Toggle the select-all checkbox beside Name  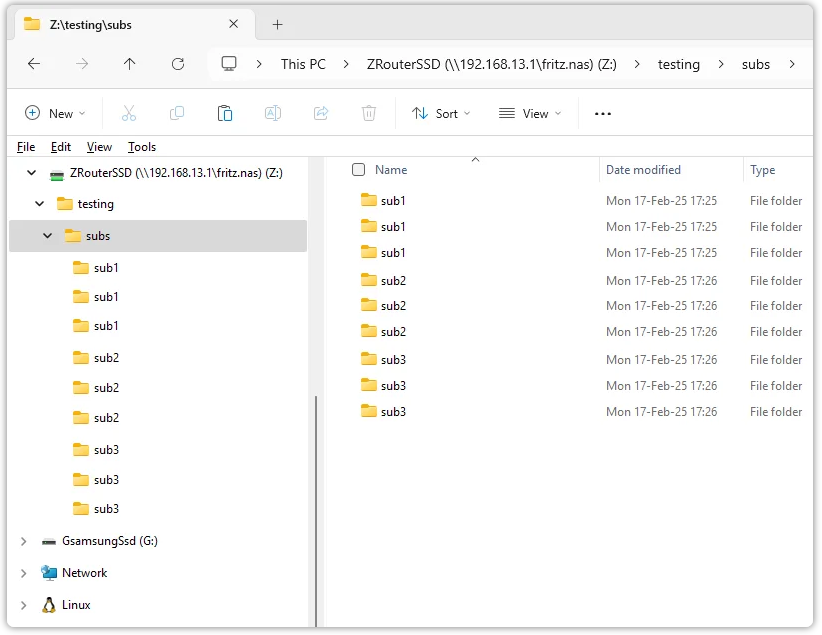tap(357, 169)
